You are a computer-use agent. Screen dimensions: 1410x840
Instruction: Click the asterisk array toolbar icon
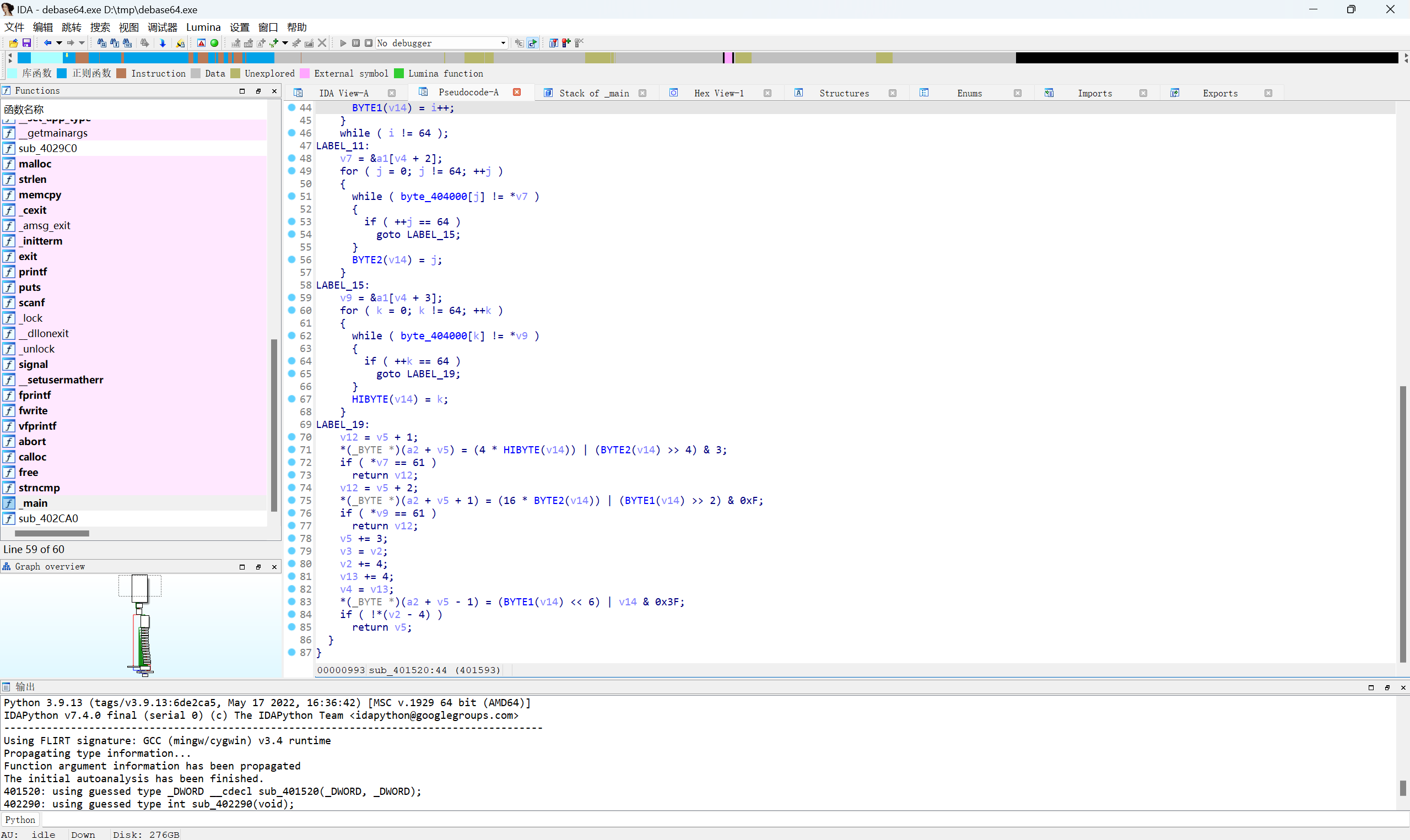point(296,43)
